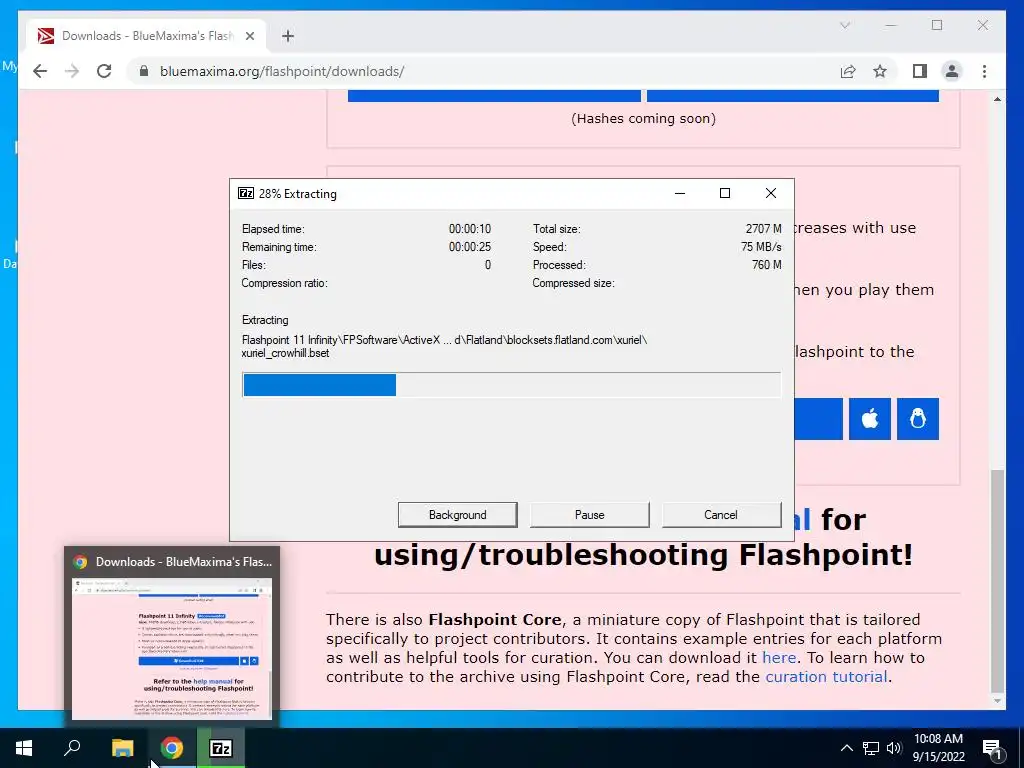Click the 7-Zip taskbar icon
Image resolution: width=1024 pixels, height=768 pixels.
(x=221, y=748)
